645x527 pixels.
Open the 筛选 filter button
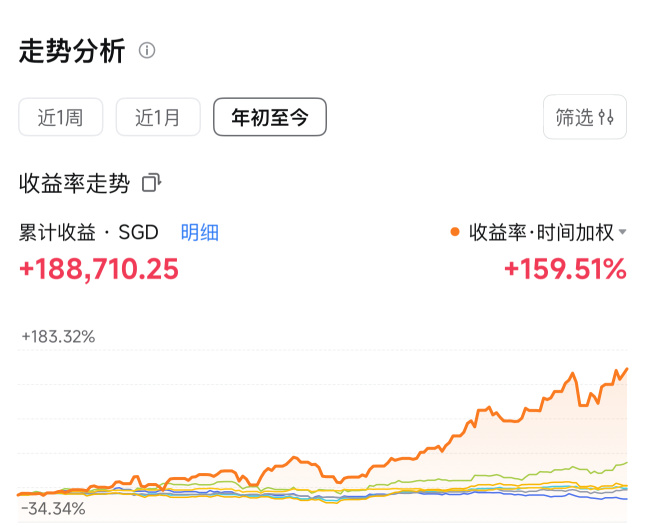click(x=585, y=117)
